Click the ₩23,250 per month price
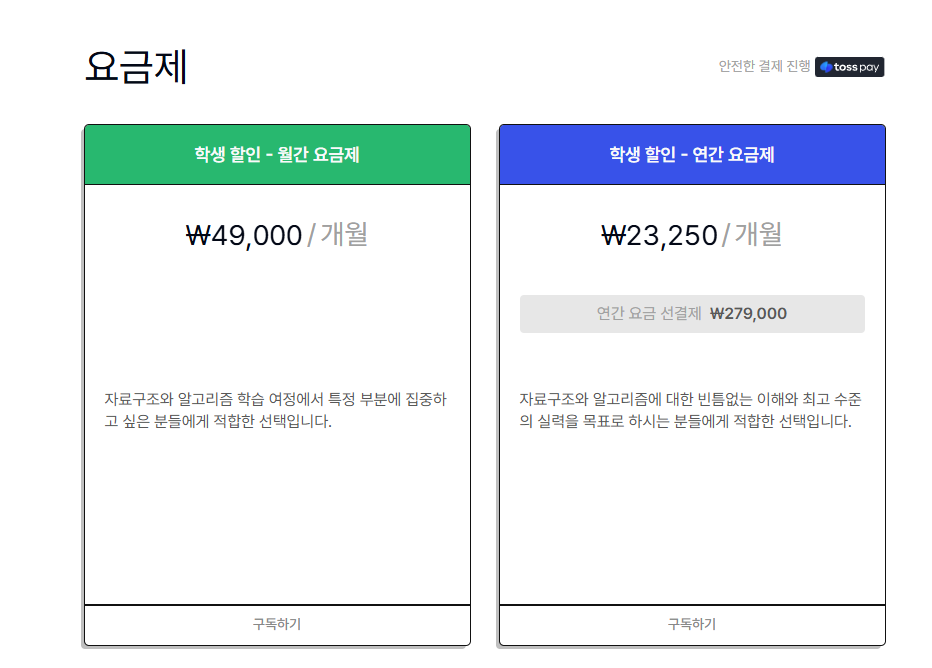This screenshot has width=932, height=668. point(660,235)
